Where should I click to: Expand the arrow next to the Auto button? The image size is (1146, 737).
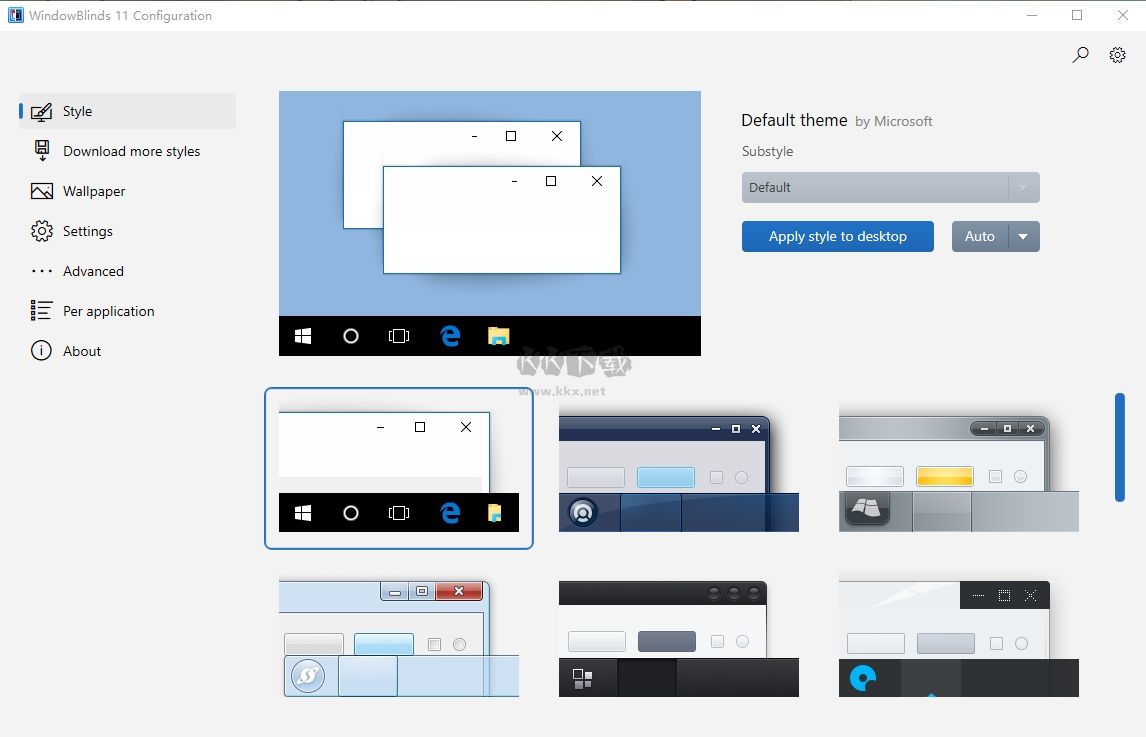(x=1023, y=236)
